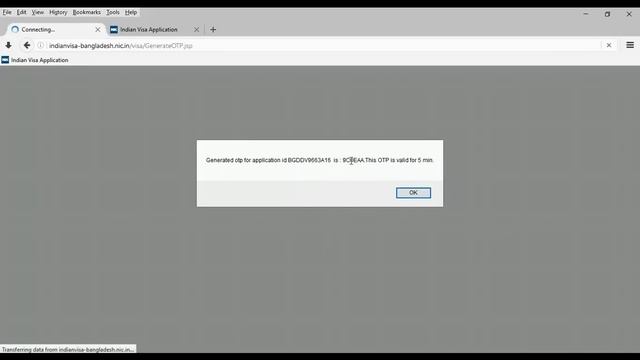Restore down the browser window
Viewport: 640px width, 360px height.
(x=607, y=14)
